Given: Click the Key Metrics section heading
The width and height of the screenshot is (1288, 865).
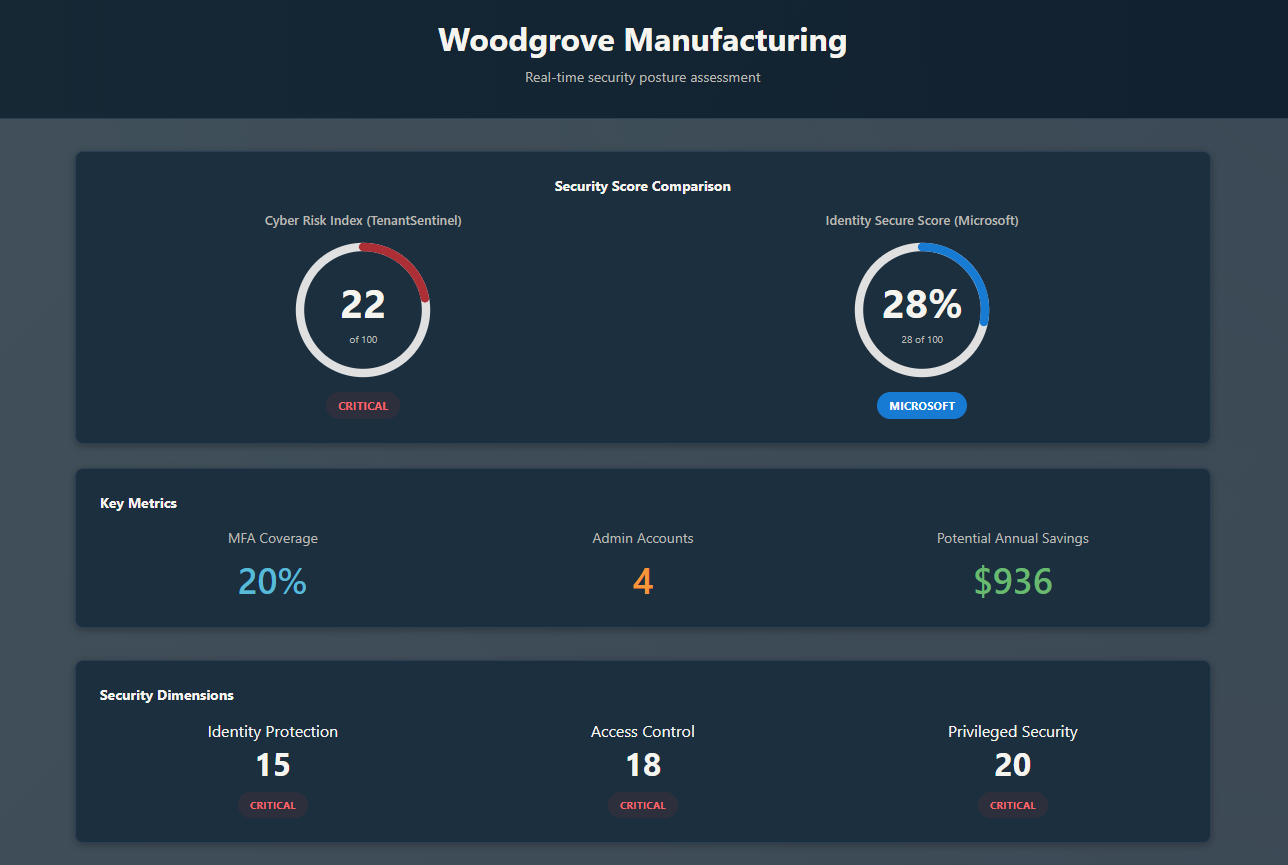Looking at the screenshot, I should point(139,503).
